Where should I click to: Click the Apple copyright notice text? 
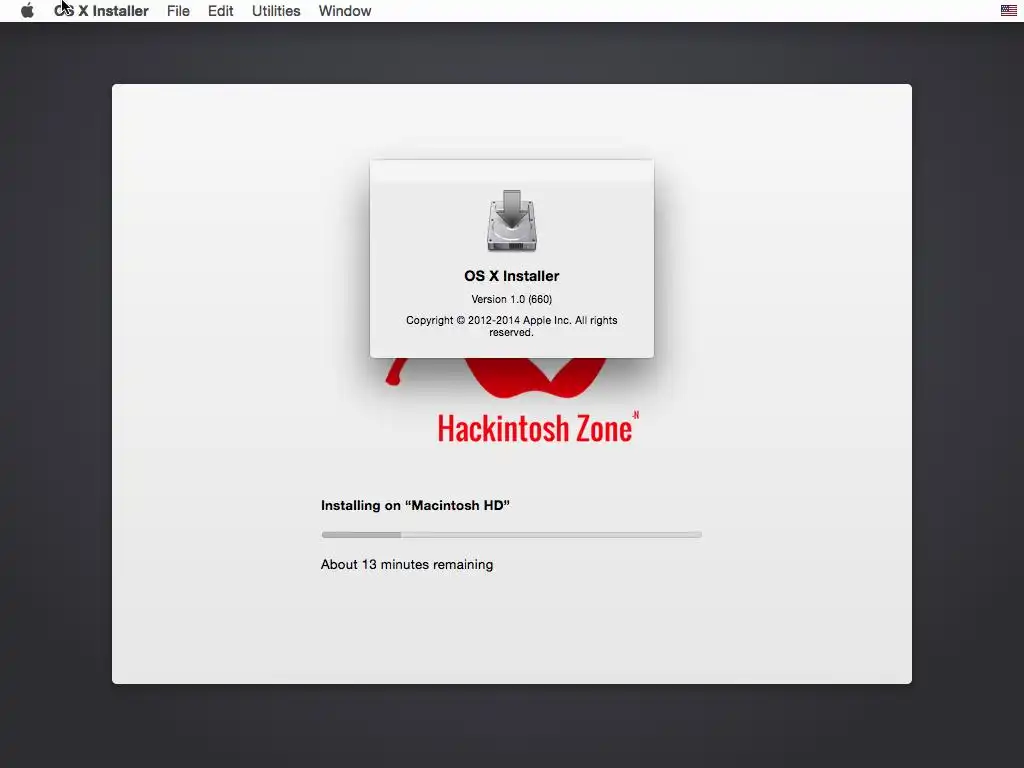click(x=512, y=326)
